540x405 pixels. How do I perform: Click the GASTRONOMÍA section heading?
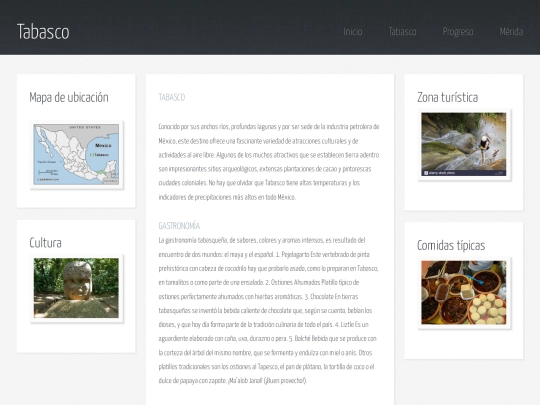pyautogui.click(x=179, y=226)
